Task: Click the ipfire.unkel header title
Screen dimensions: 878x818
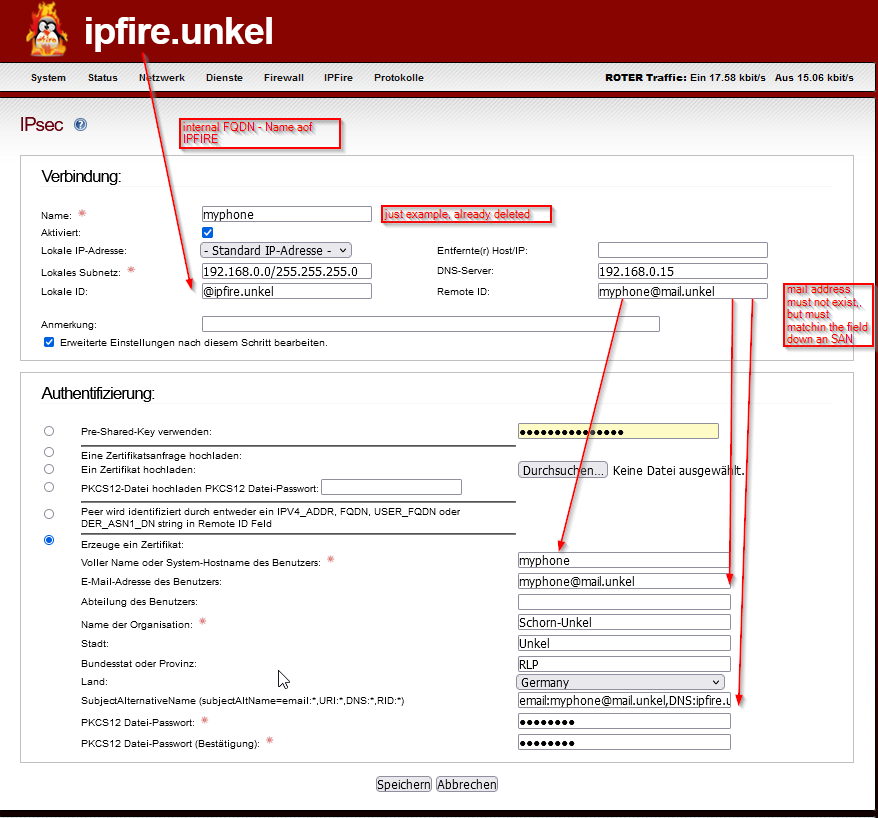Action: (179, 31)
